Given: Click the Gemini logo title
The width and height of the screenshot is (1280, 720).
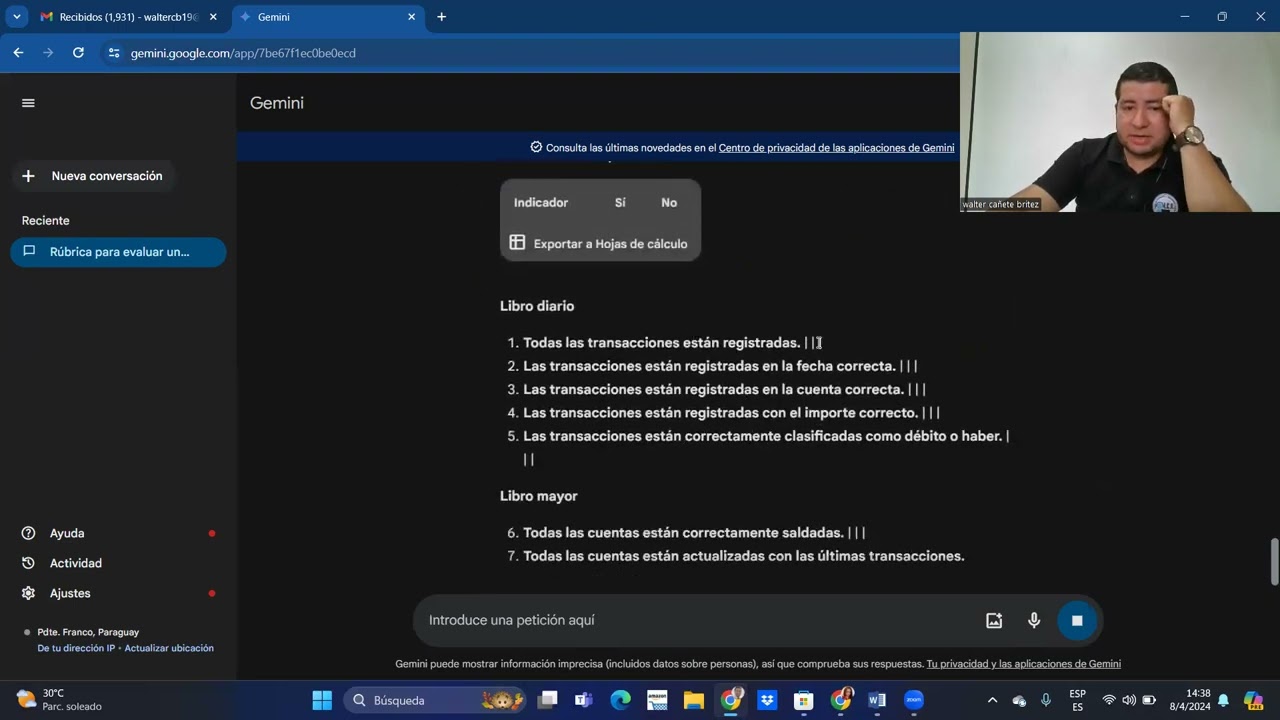Looking at the screenshot, I should tap(277, 103).
